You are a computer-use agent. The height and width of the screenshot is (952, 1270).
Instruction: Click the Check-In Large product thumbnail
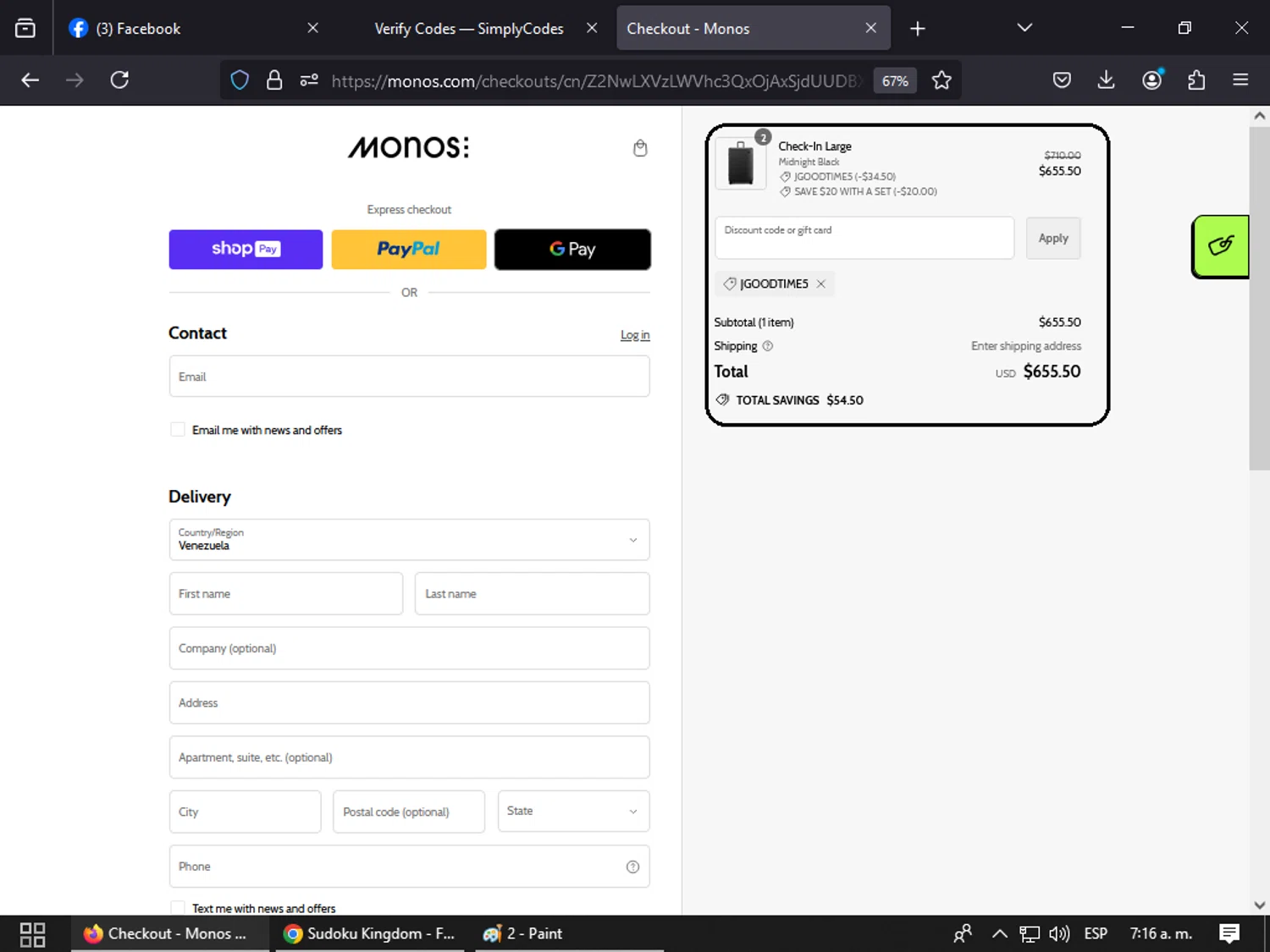pyautogui.click(x=741, y=163)
